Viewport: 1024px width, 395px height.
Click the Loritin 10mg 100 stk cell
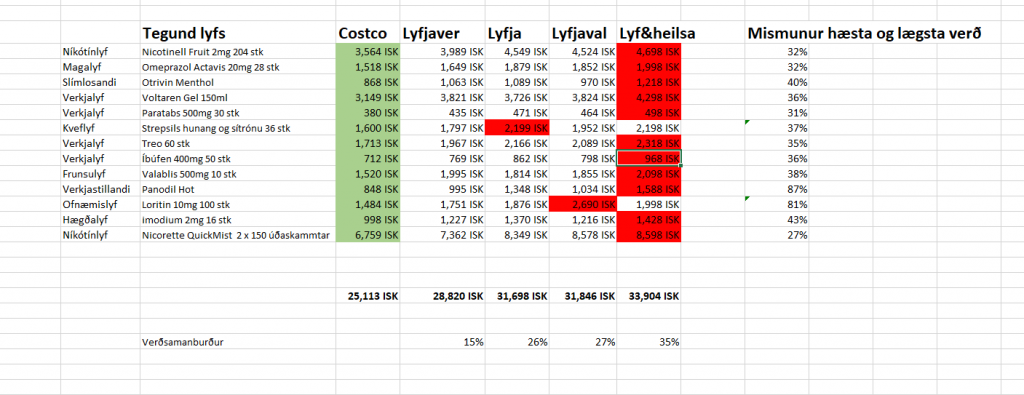coord(238,204)
